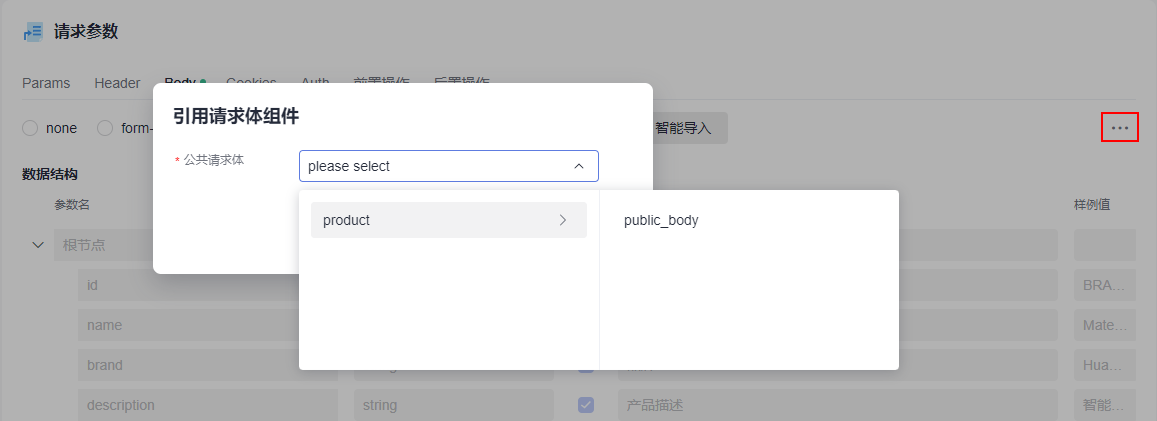Click the 智能导入 button
1157x421 pixels.
pyautogui.click(x=683, y=128)
